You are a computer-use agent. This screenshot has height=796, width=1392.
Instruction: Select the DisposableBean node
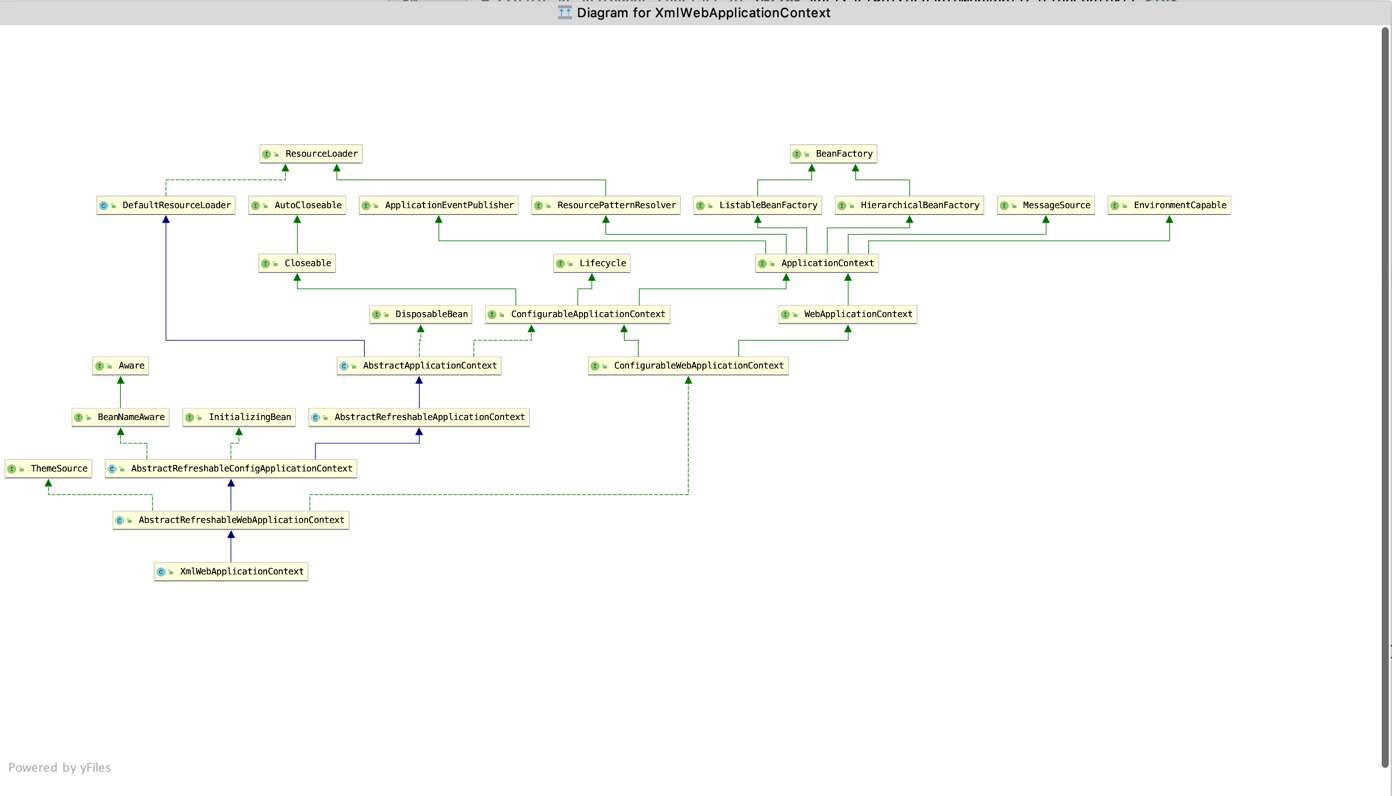coord(421,314)
